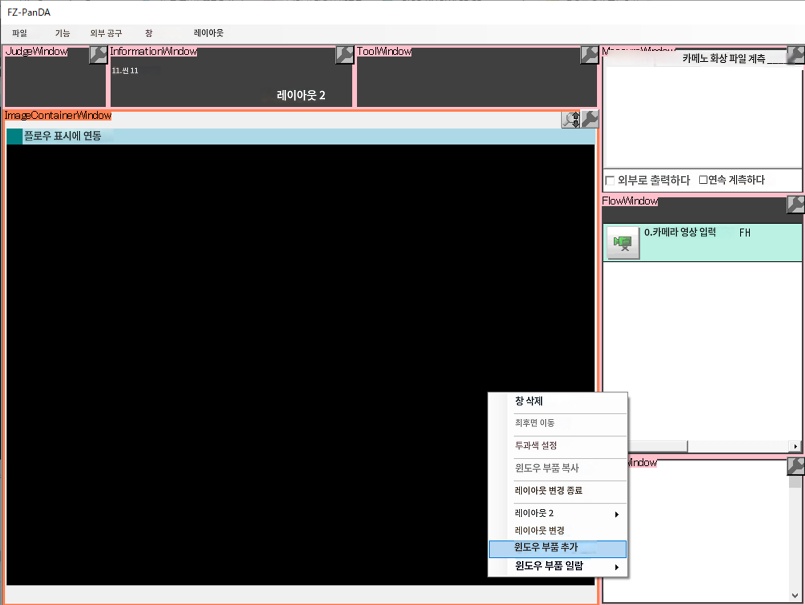Click the 11.씬 11 text in InformationWindow
Screen dimensions: 805x605
point(125,71)
